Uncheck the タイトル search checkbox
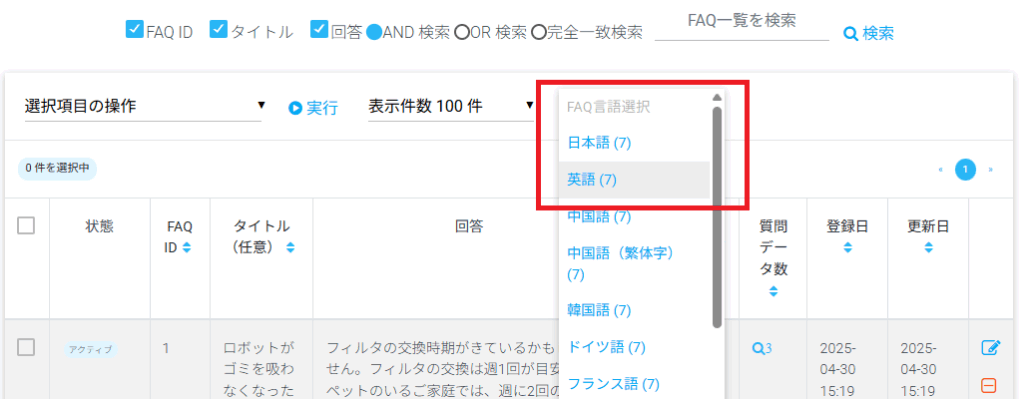1024x399 pixels. pos(218,30)
